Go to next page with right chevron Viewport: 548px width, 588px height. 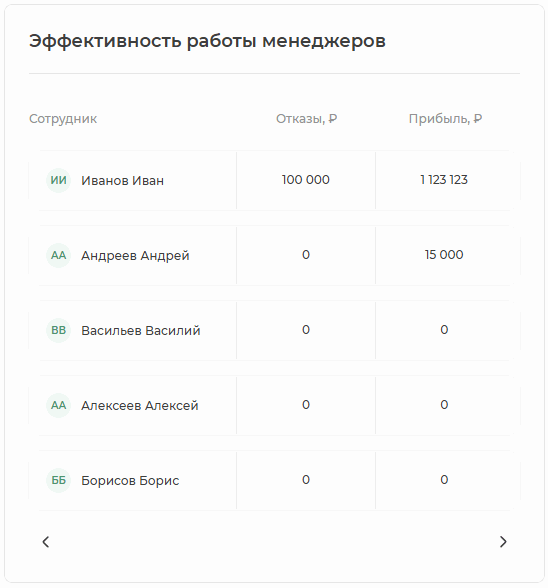[x=503, y=542]
